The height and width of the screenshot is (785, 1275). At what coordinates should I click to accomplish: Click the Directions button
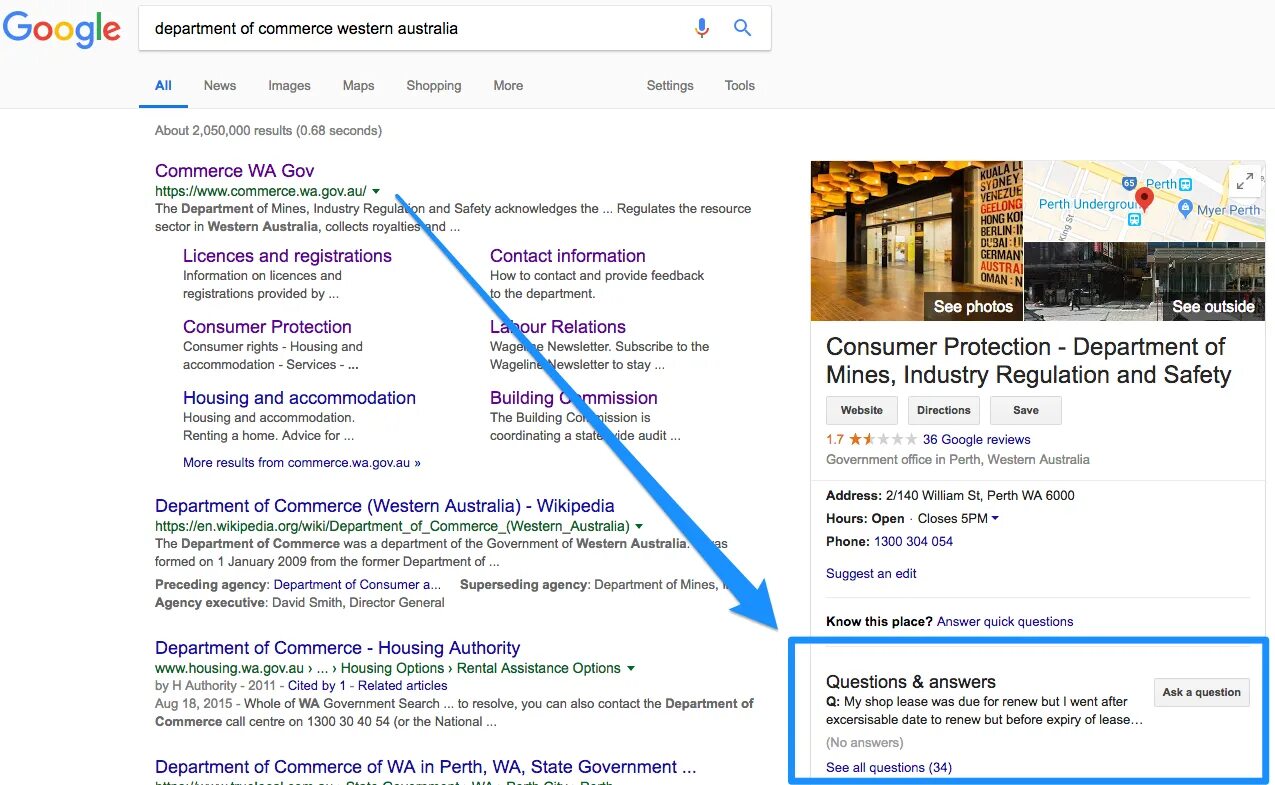[x=944, y=410]
